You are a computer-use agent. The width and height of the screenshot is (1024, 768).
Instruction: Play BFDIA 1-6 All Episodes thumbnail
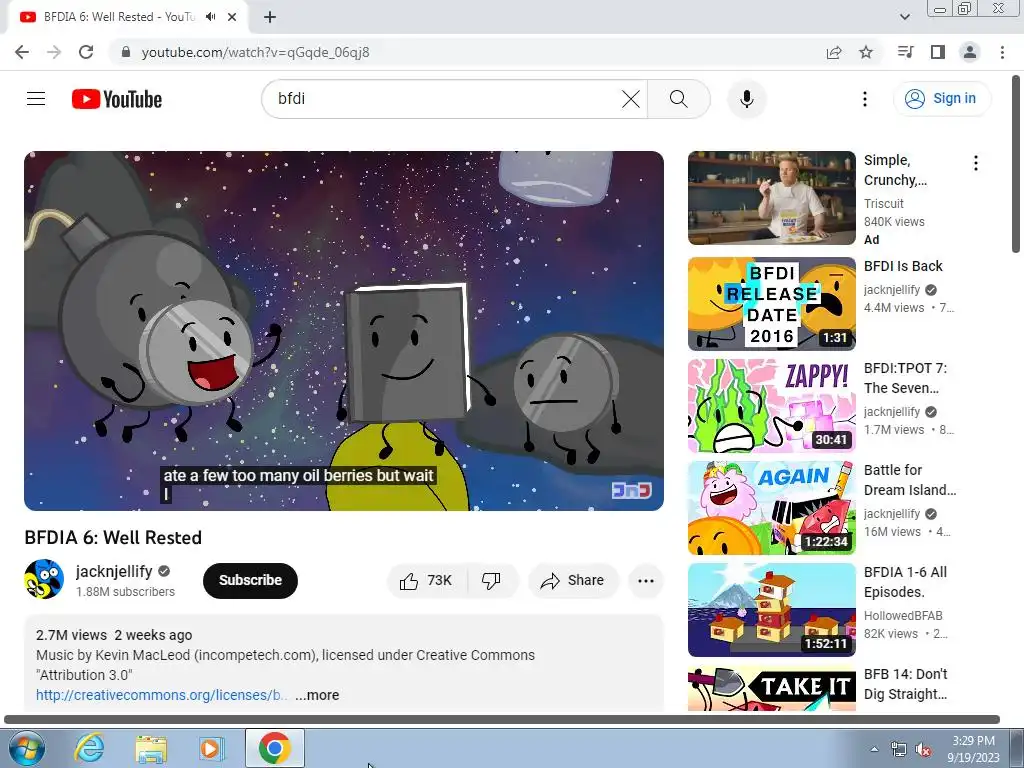(771, 609)
